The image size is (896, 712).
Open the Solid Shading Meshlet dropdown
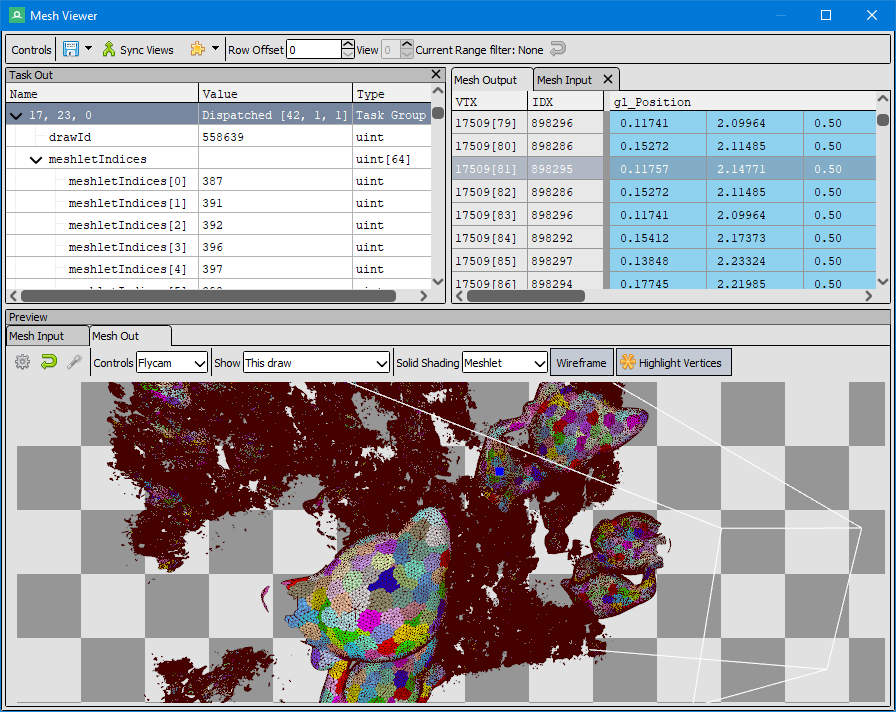click(504, 363)
